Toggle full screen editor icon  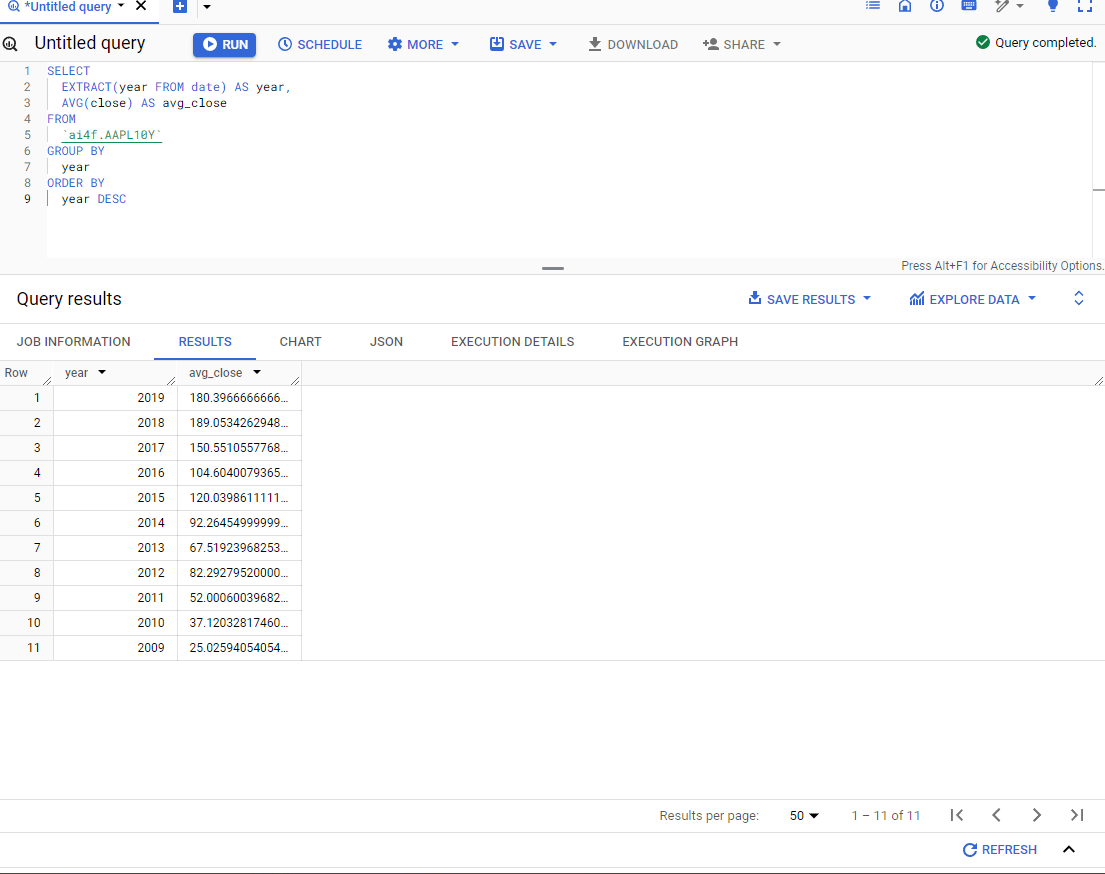click(x=1085, y=6)
